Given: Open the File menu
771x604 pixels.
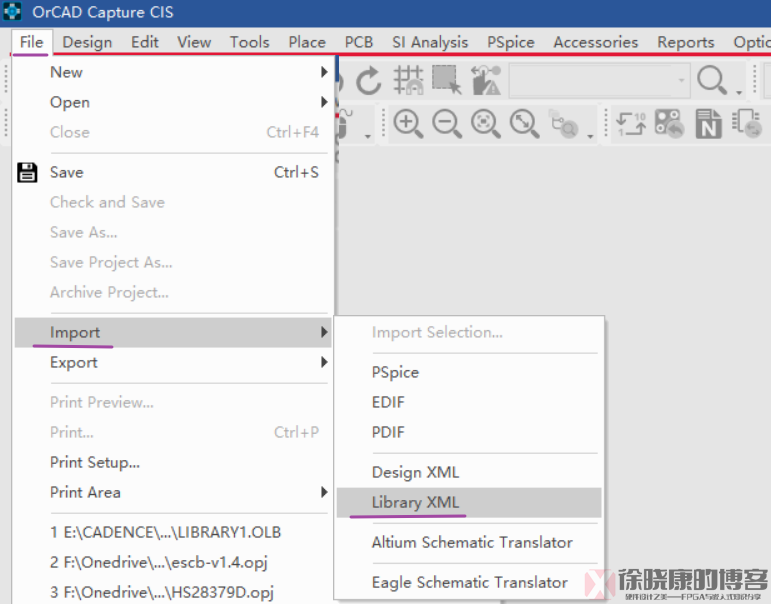Looking at the screenshot, I should (x=31, y=42).
